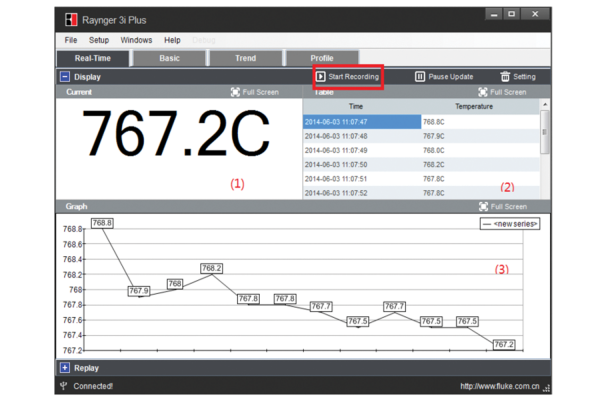Collapse the Display section
The image size is (600, 400).
tap(64, 76)
